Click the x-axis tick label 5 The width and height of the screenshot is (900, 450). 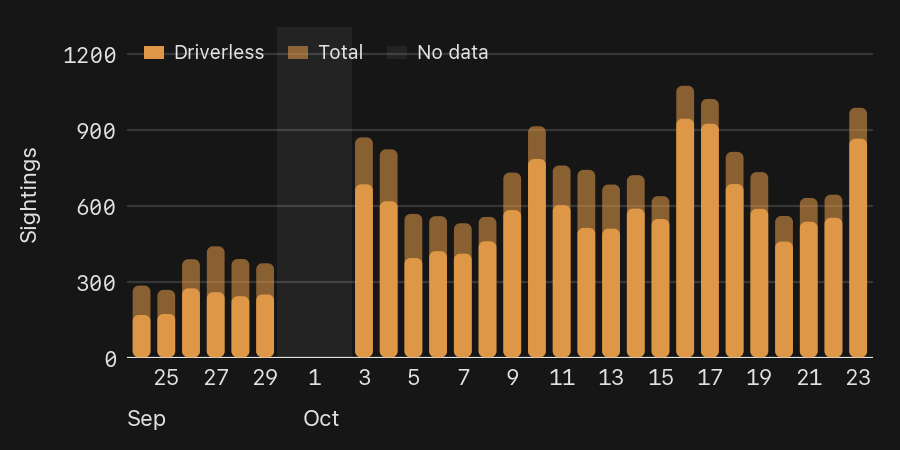coord(413,378)
